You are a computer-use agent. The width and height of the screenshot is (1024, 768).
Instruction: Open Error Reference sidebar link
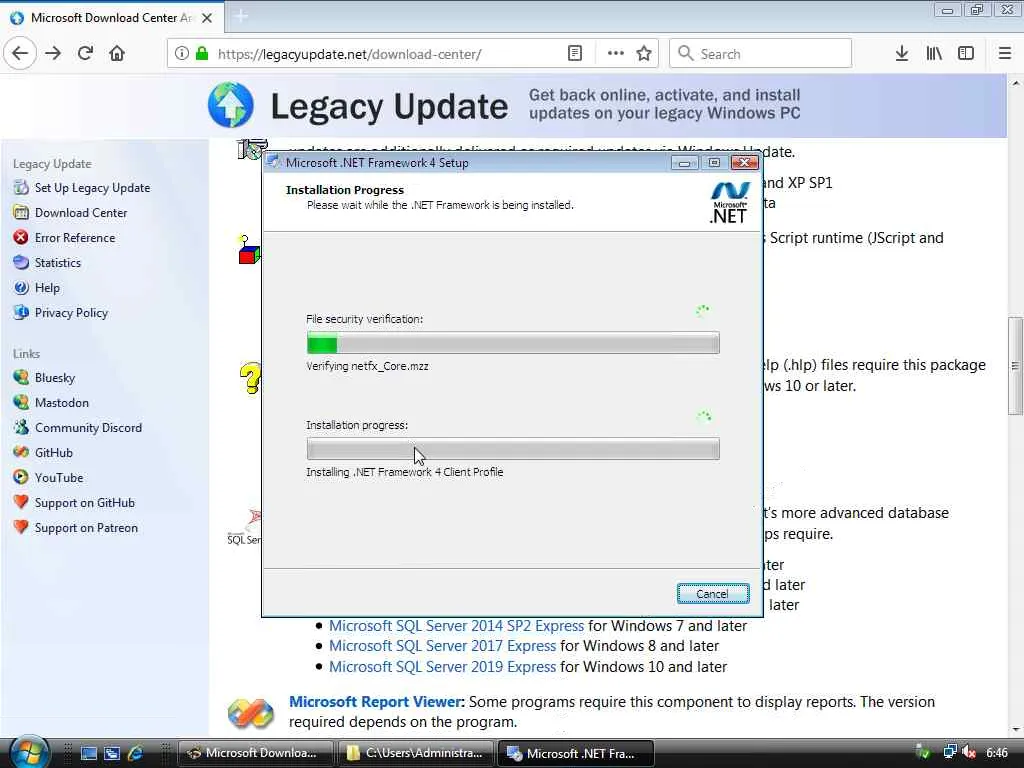point(74,238)
